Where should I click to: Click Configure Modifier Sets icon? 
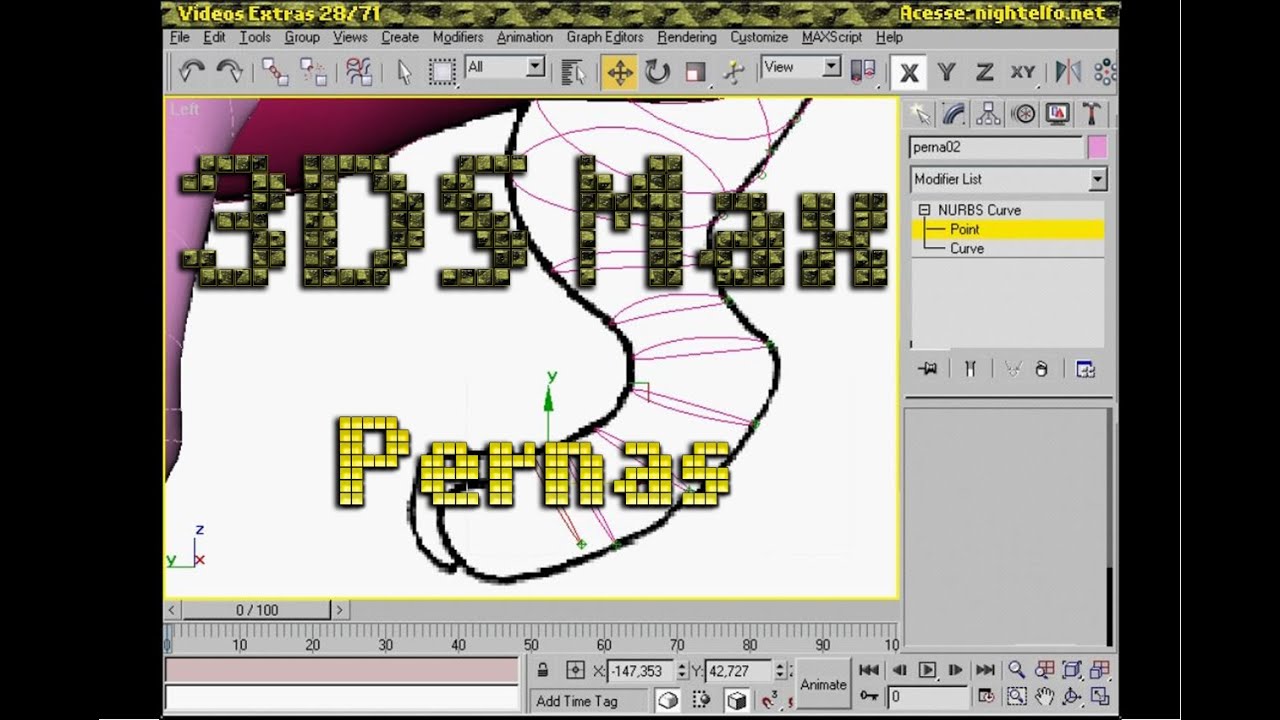pos(1085,369)
